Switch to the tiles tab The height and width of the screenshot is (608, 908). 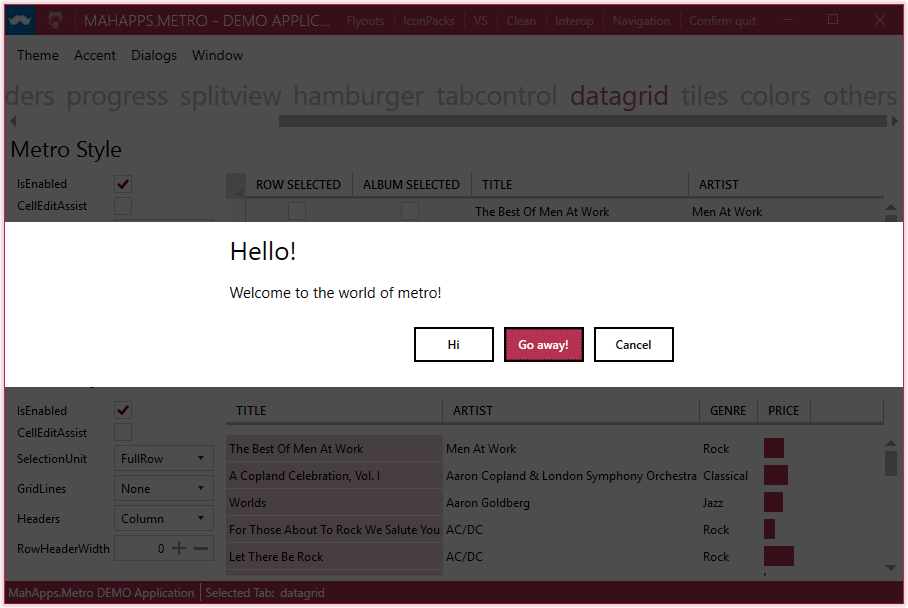pos(704,96)
